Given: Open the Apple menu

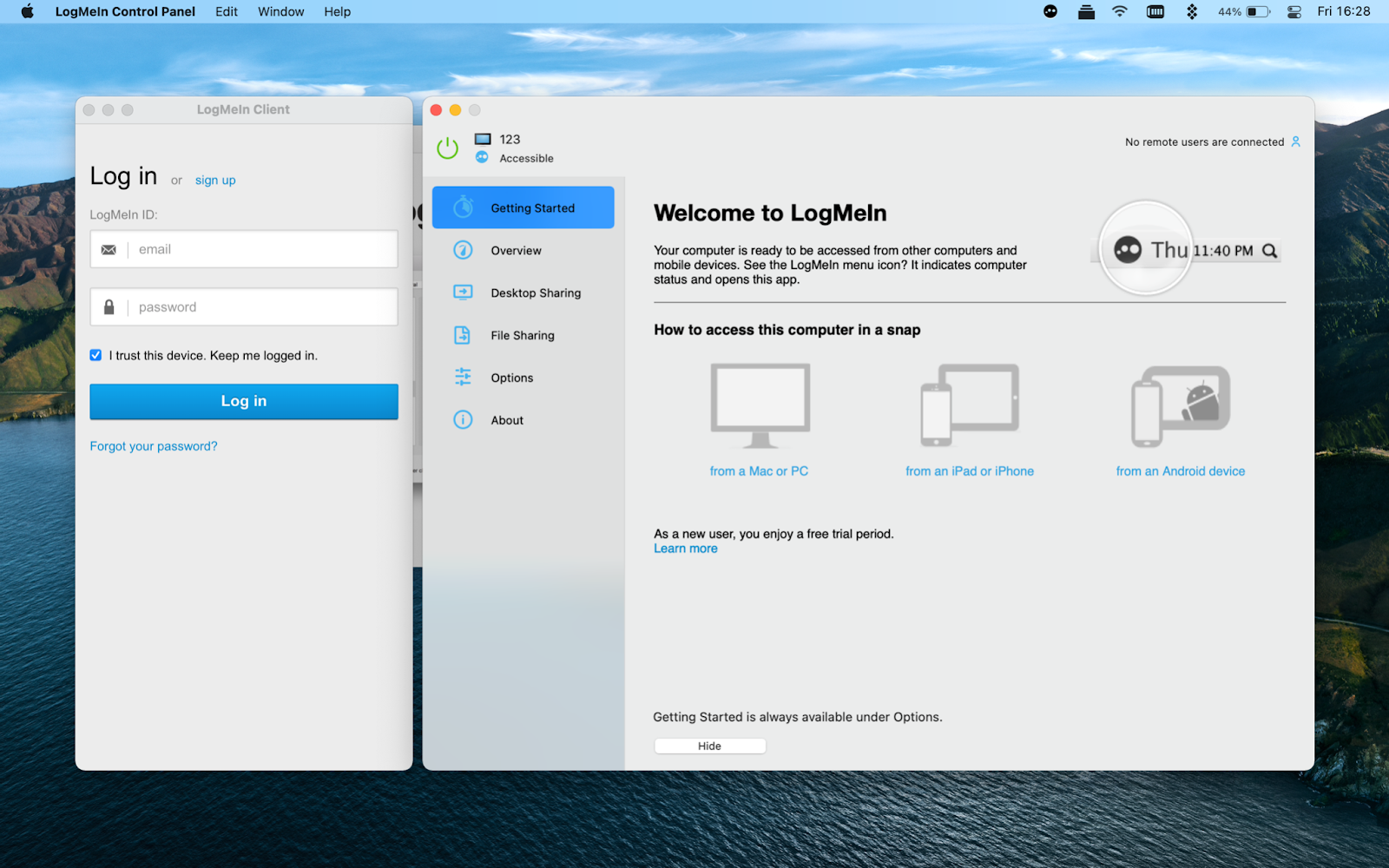Looking at the screenshot, I should tap(27, 11).
